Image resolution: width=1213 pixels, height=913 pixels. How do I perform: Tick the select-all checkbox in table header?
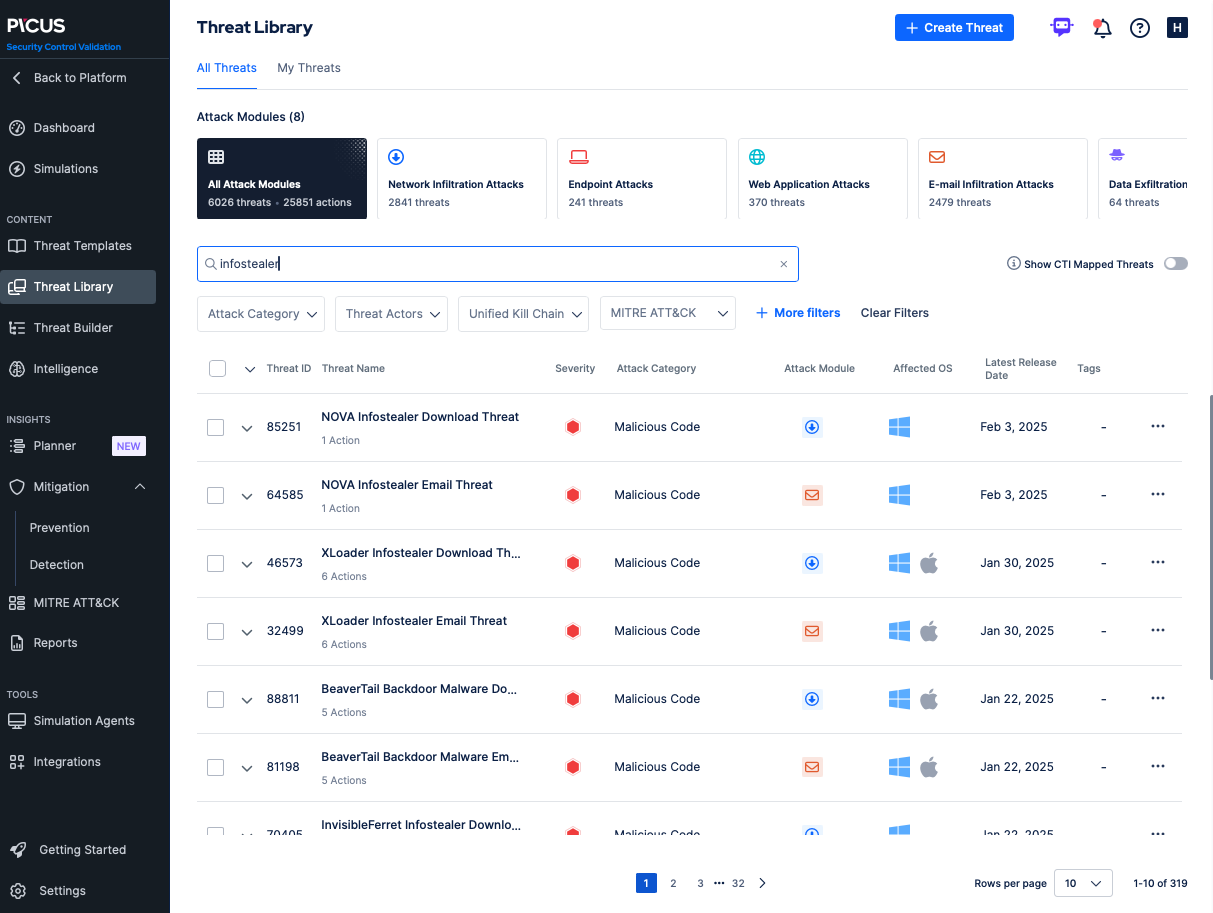pyautogui.click(x=218, y=368)
